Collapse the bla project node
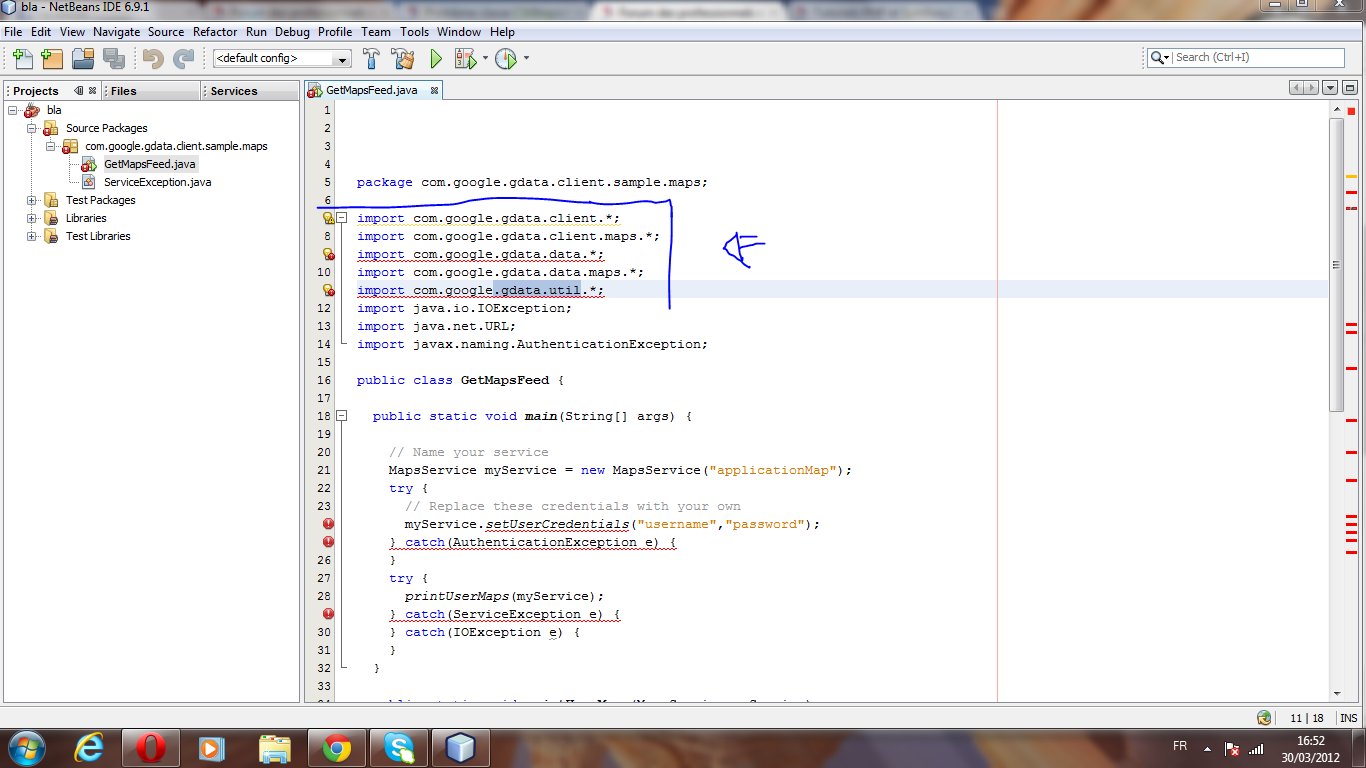The width and height of the screenshot is (1366, 768). 13,110
